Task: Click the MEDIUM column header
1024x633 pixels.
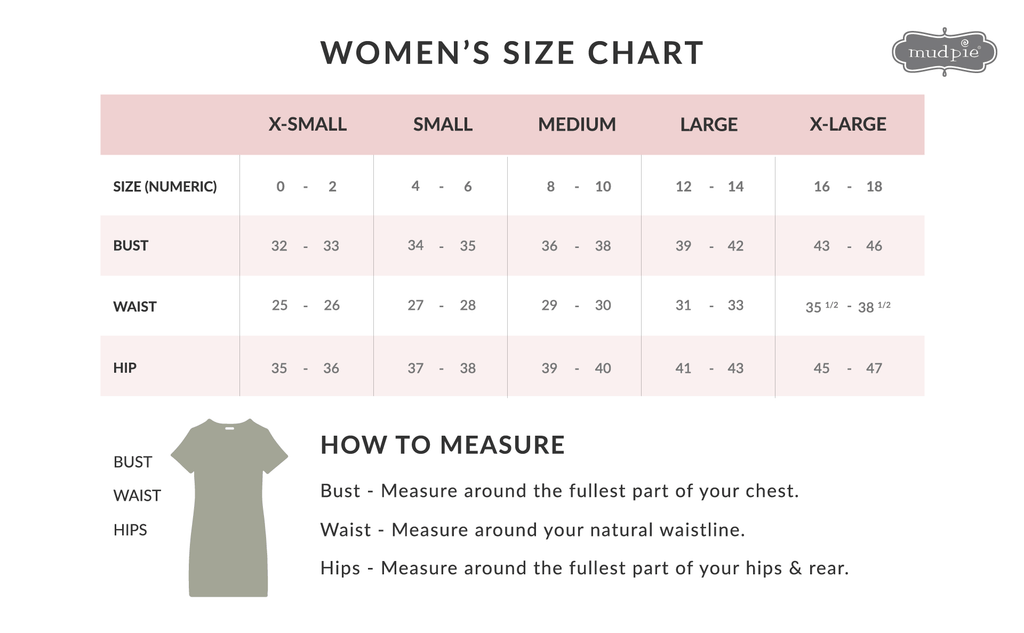Action: 576,125
